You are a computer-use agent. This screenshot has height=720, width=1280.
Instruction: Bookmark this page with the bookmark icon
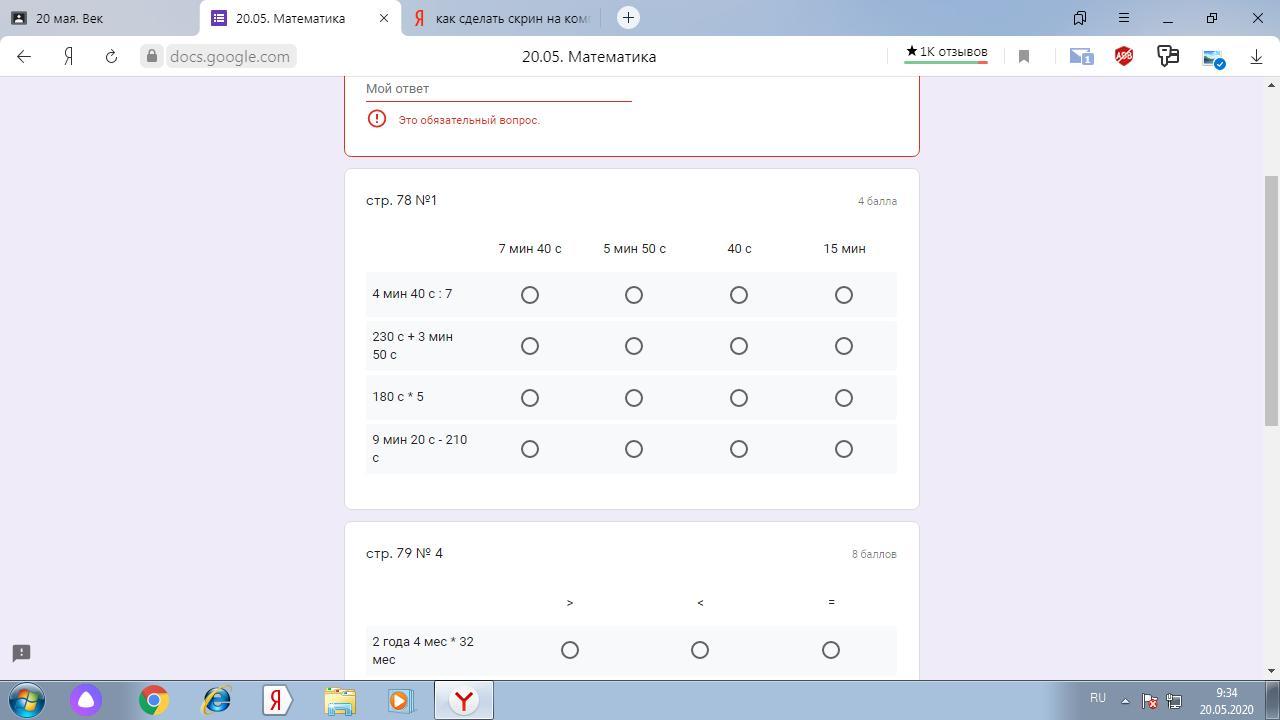(1024, 57)
